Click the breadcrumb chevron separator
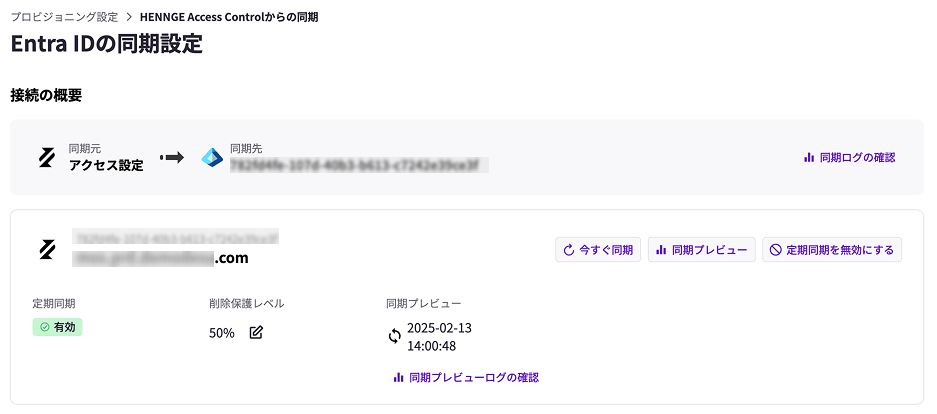This screenshot has height=414, width=937. (x=129, y=17)
